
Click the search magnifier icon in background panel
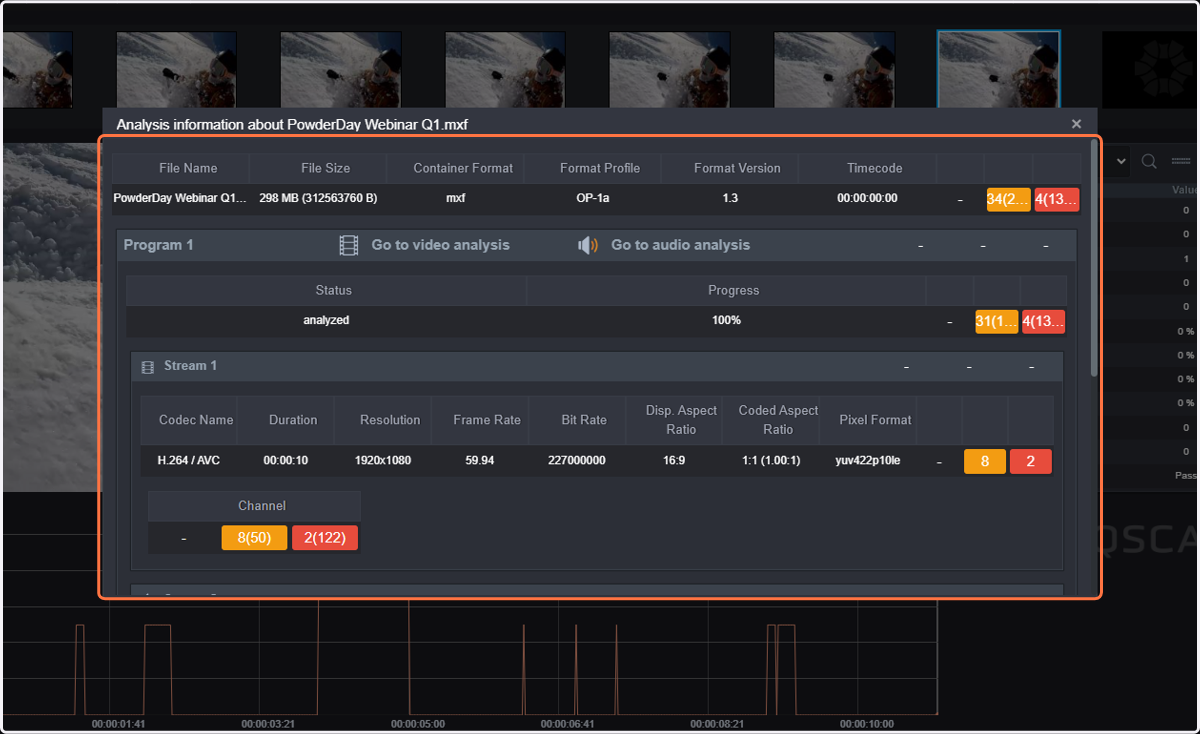[1150, 161]
